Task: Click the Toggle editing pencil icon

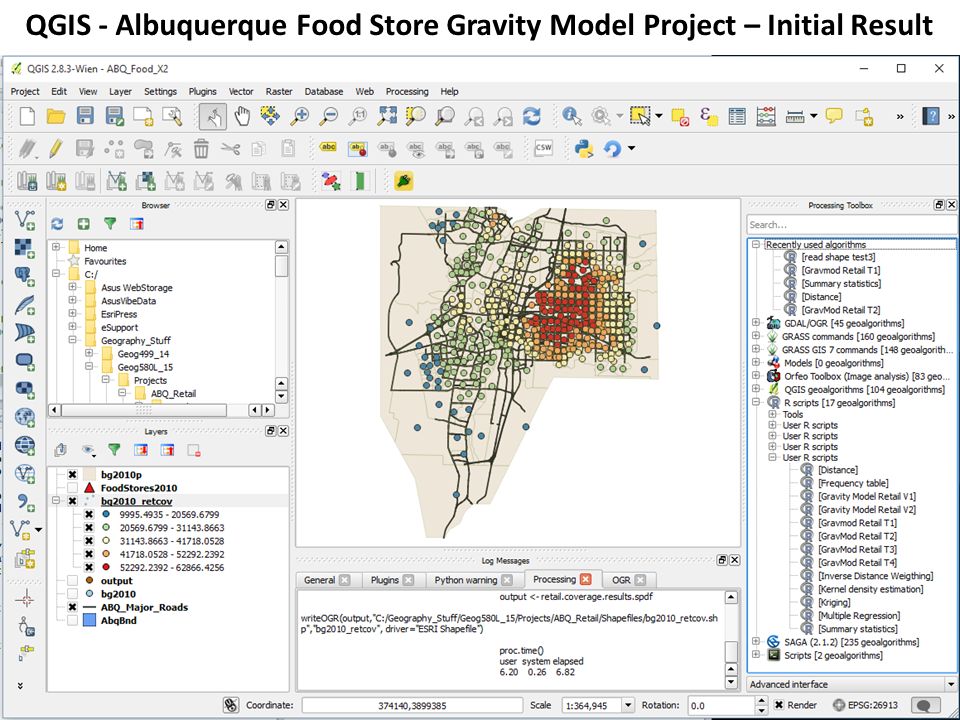Action: 56,148
